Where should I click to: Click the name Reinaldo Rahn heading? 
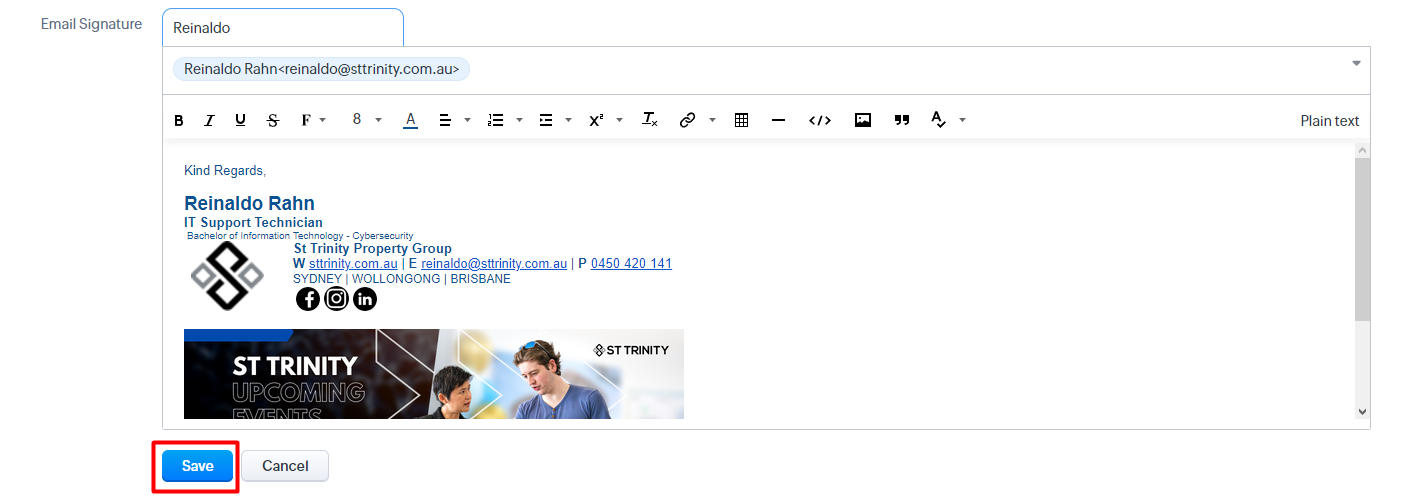[249, 204]
